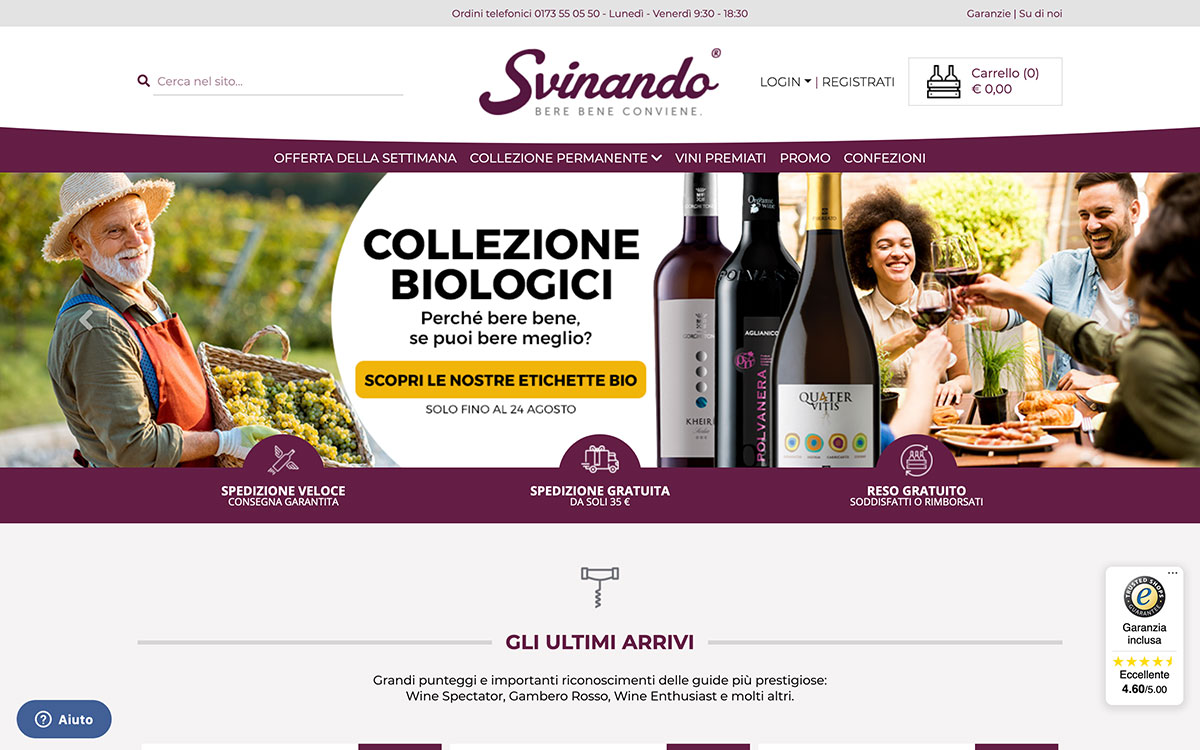Click the magnifying glass search icon
1200x750 pixels.
click(x=143, y=81)
